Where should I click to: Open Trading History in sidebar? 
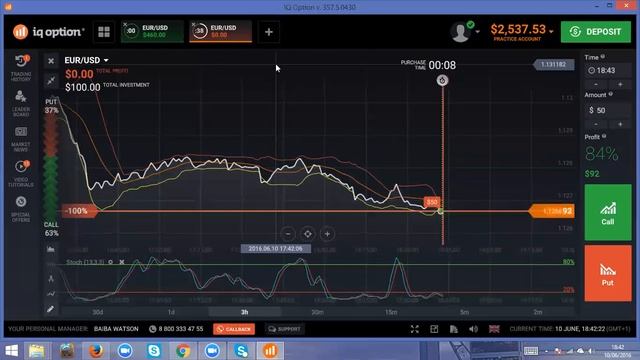[21, 67]
